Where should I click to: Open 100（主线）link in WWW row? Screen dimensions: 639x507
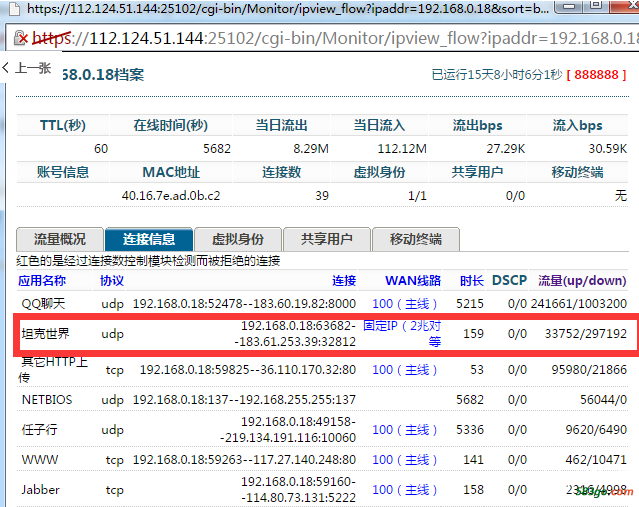(x=405, y=460)
